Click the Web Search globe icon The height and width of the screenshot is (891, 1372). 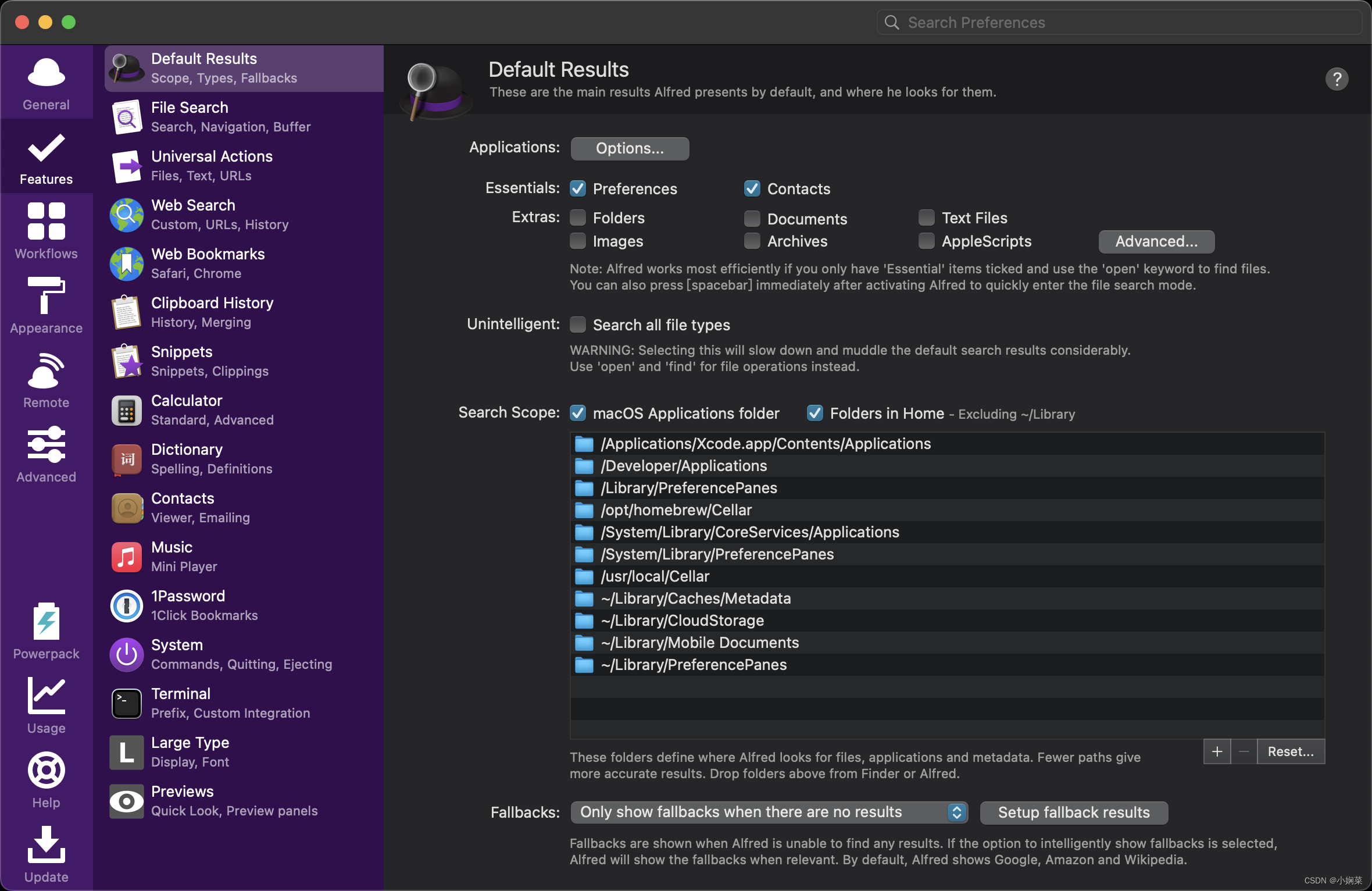click(127, 215)
